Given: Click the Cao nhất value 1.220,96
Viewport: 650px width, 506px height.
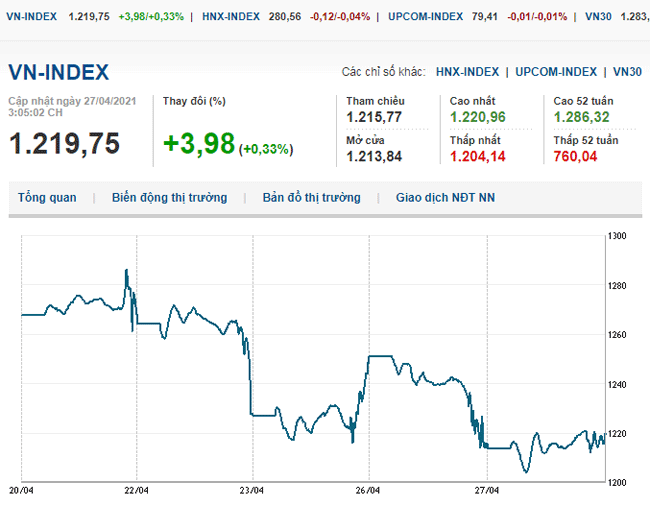Looking at the screenshot, I should (x=477, y=118).
